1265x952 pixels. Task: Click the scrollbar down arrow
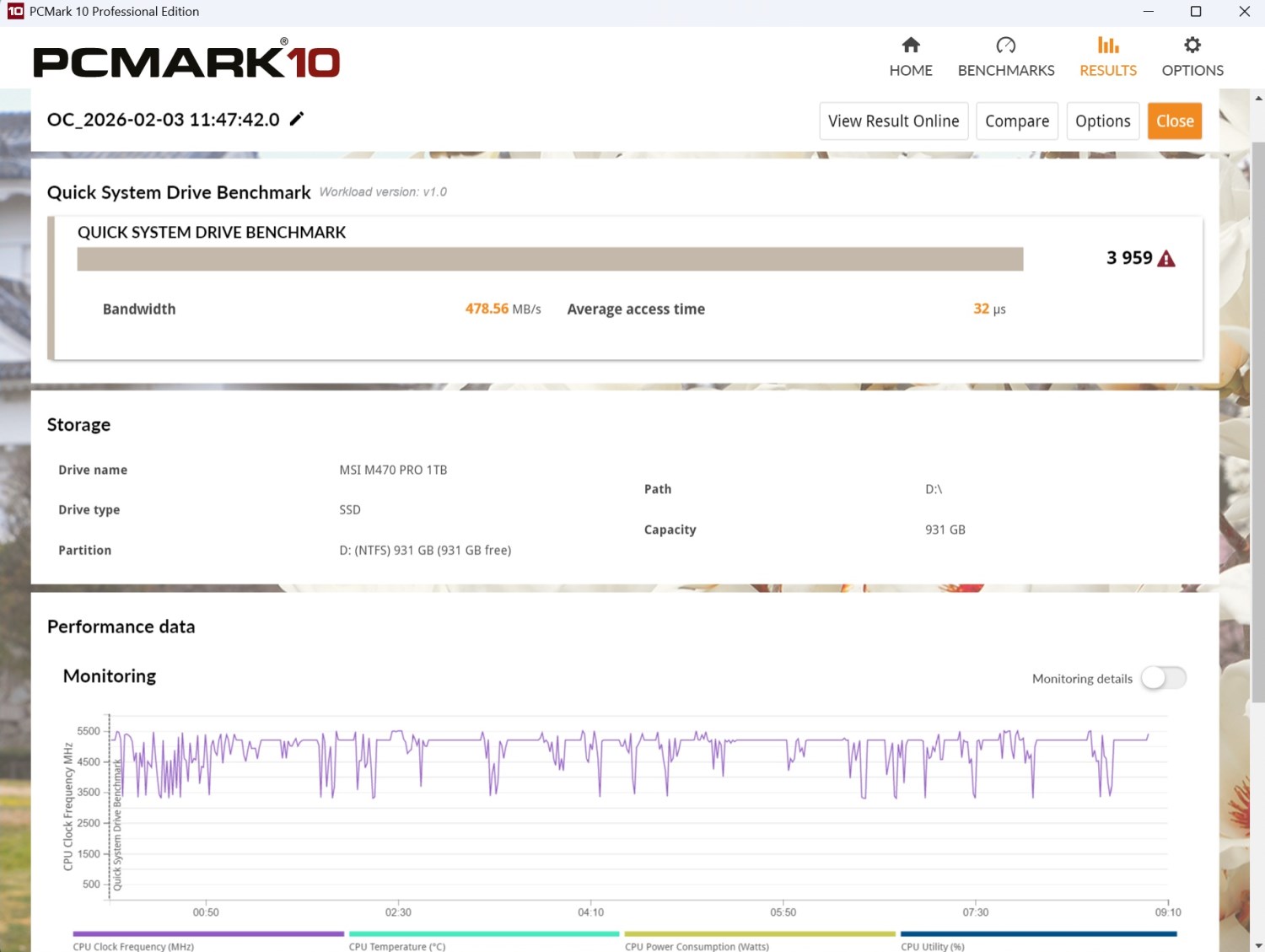click(1258, 945)
